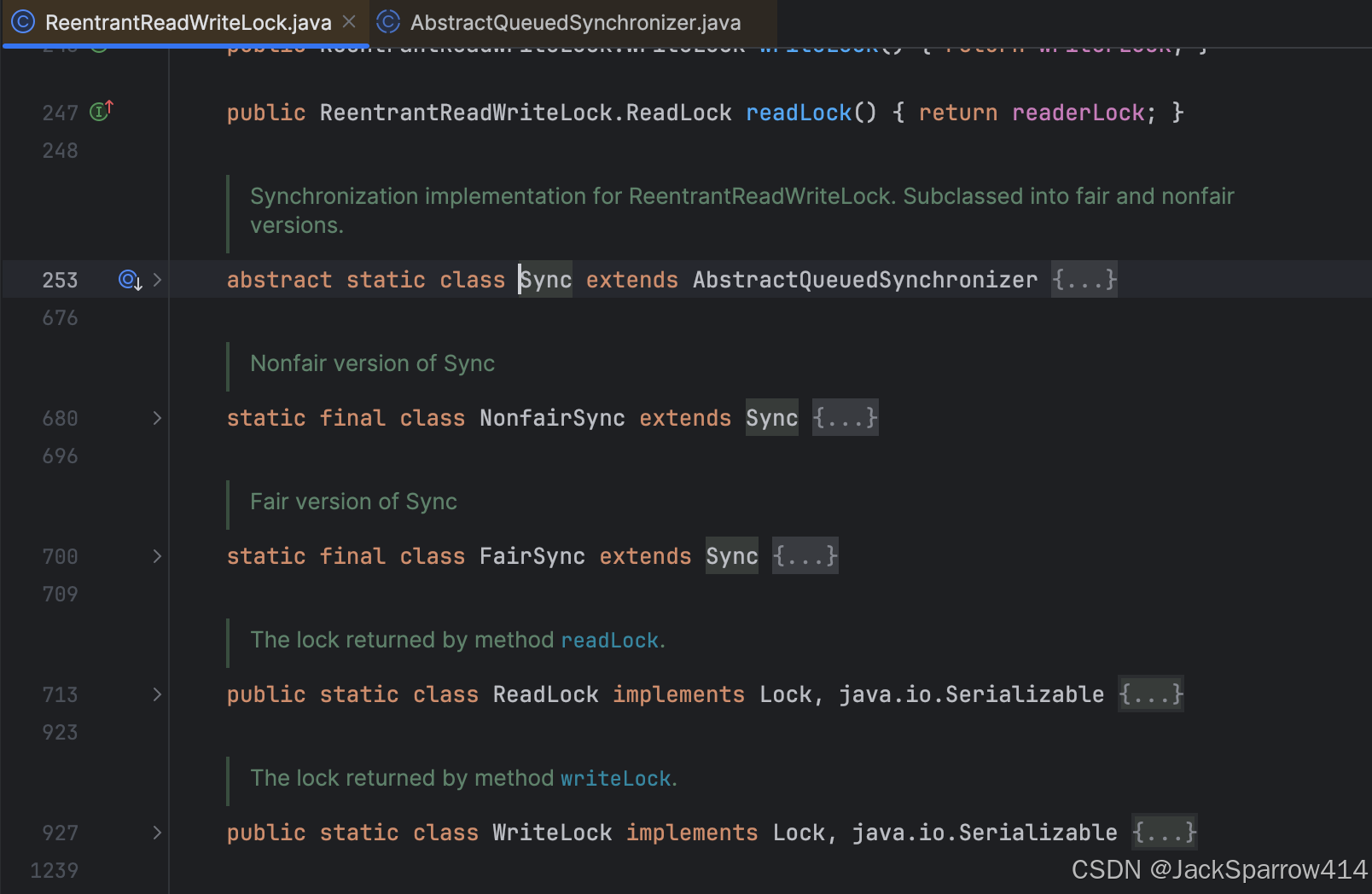Unfold the {...} body of NonfairSync
Image resolution: width=1372 pixels, height=894 pixels.
pyautogui.click(x=845, y=418)
